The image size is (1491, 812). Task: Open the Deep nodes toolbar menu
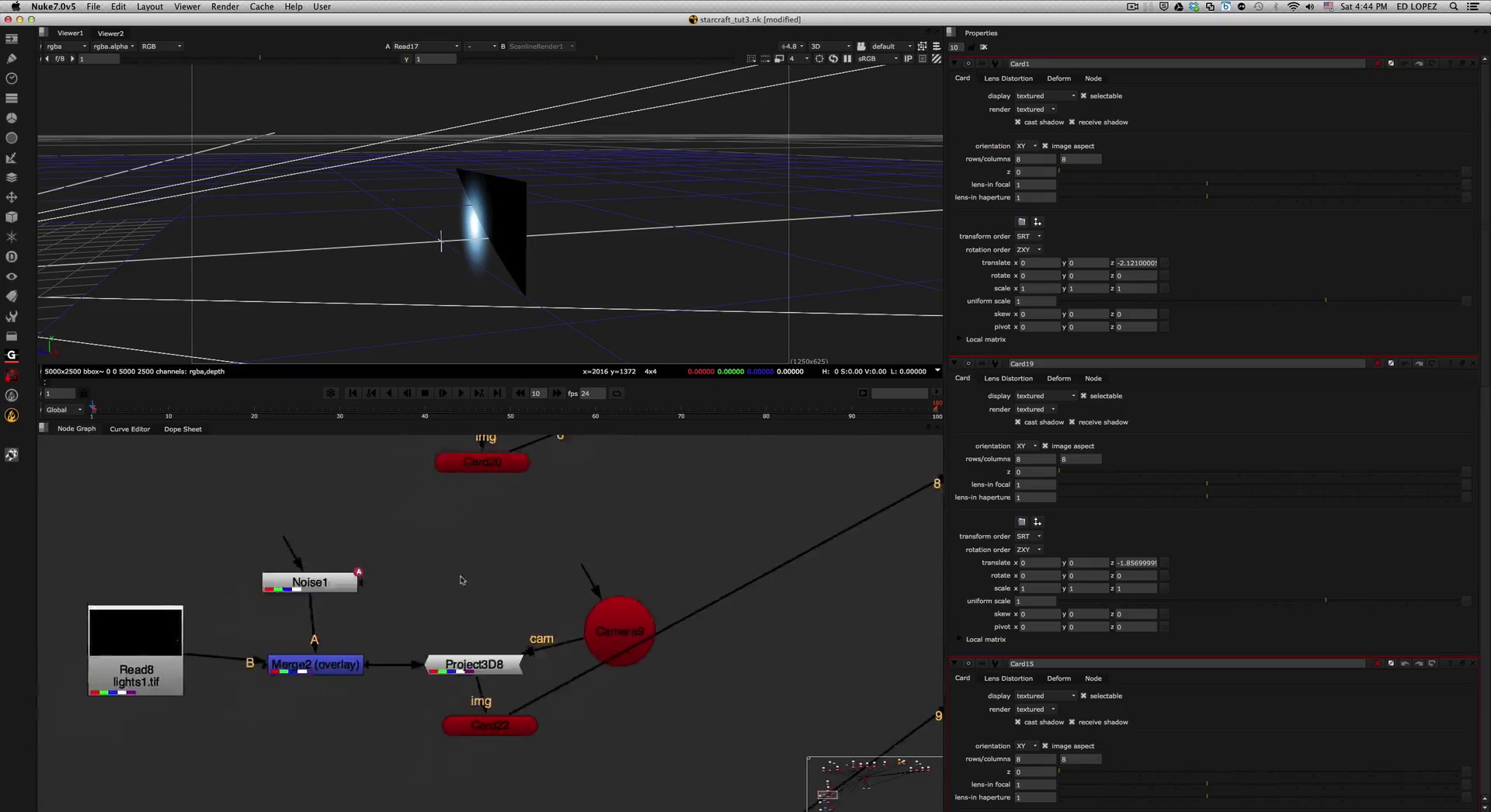pos(12,257)
